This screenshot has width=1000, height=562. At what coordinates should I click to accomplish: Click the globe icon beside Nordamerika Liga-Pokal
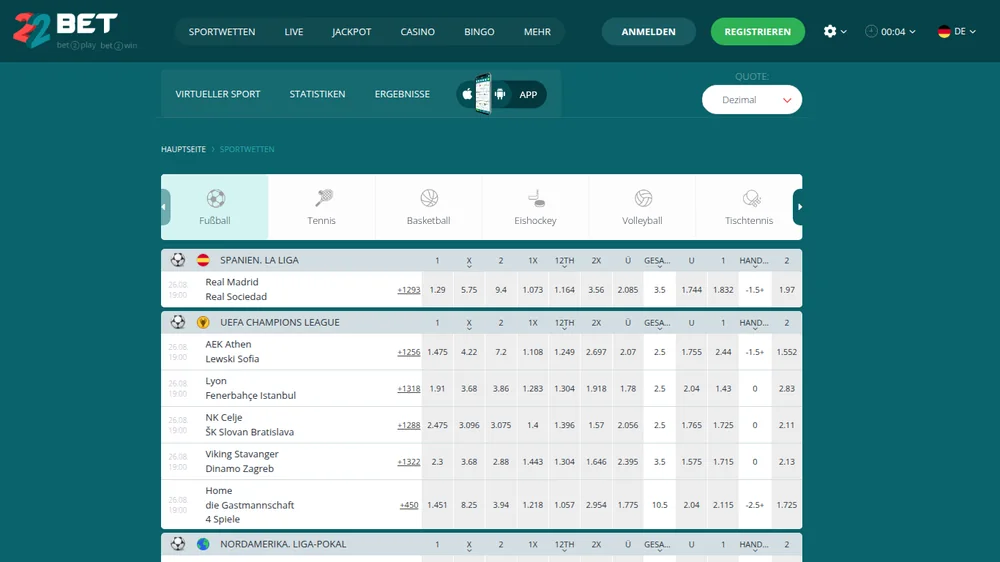[x=203, y=544]
